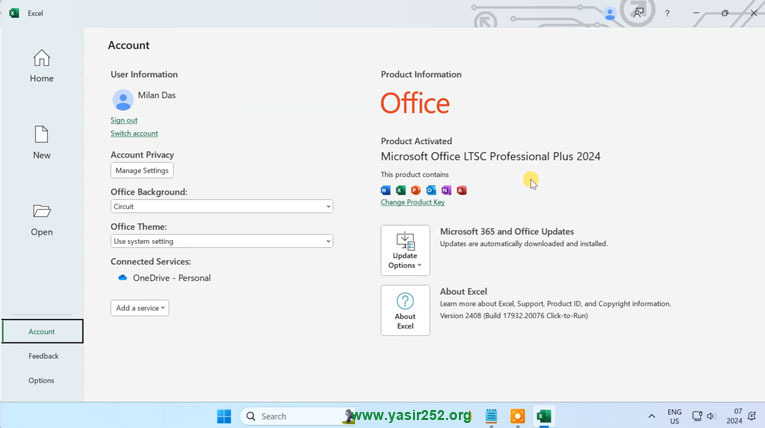Open the Home page in the sidebar

click(41, 66)
